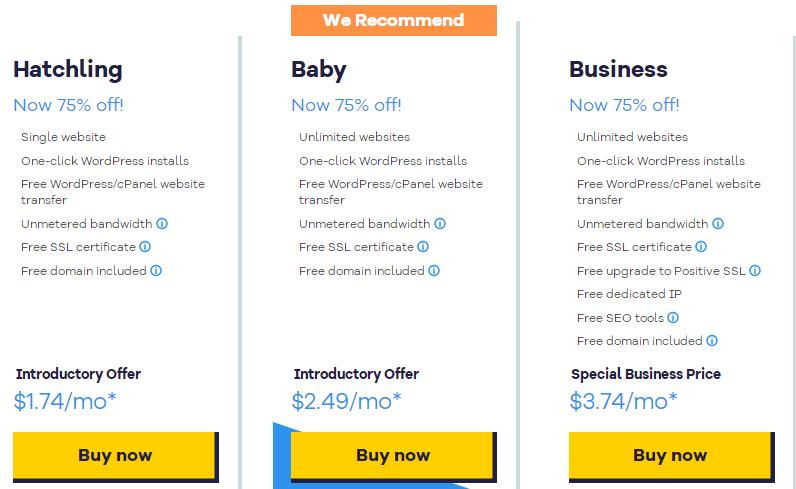Show info about Free upgrade to Positive SSL
Viewport: 796px width, 489px height.
(x=755, y=271)
